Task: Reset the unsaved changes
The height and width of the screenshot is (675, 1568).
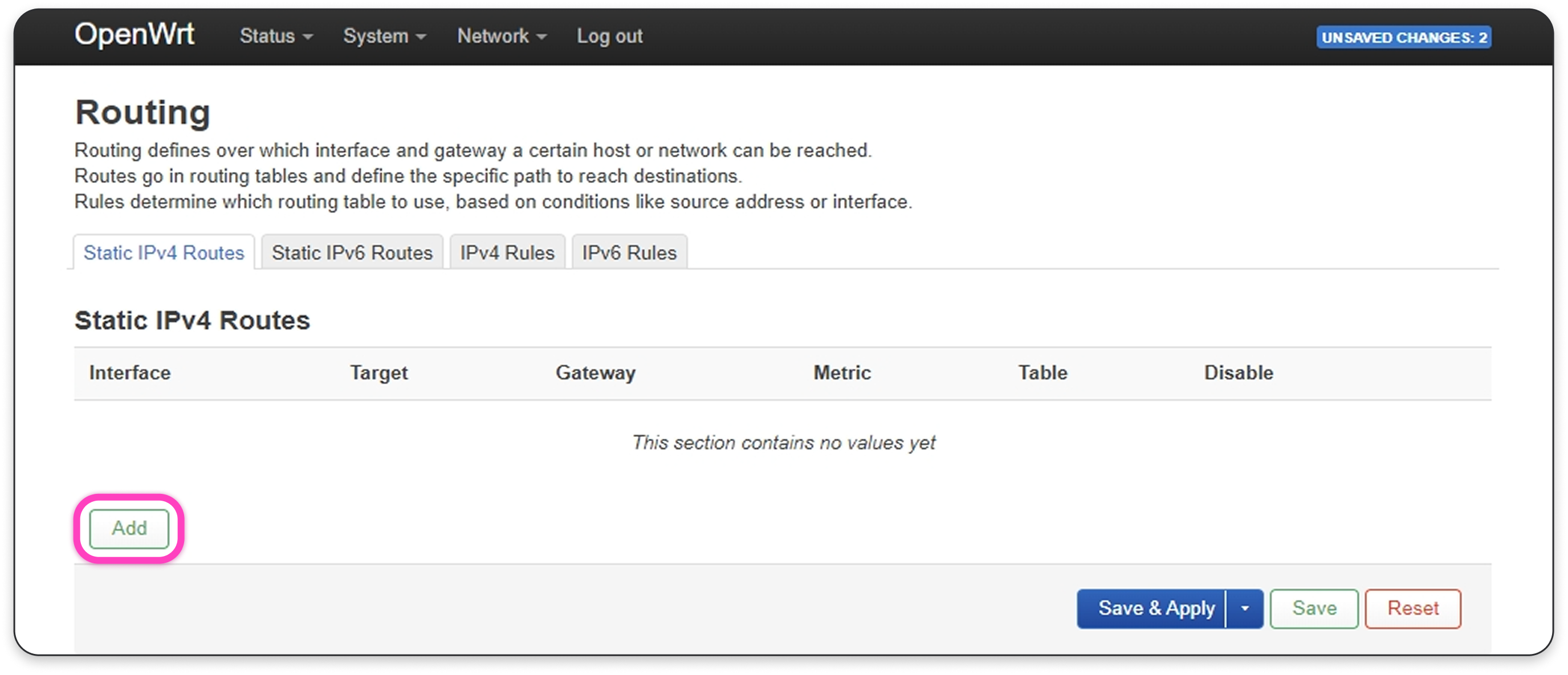Action: [x=1412, y=609]
